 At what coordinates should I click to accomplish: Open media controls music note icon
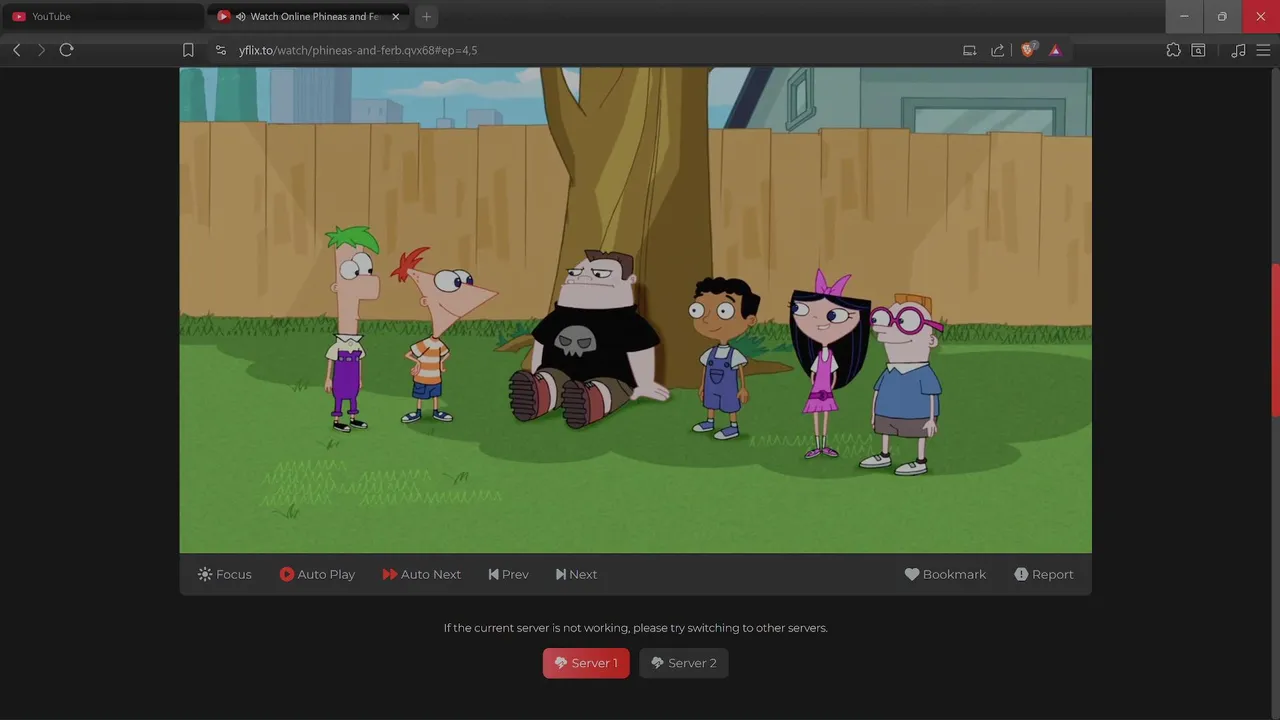click(x=1238, y=50)
